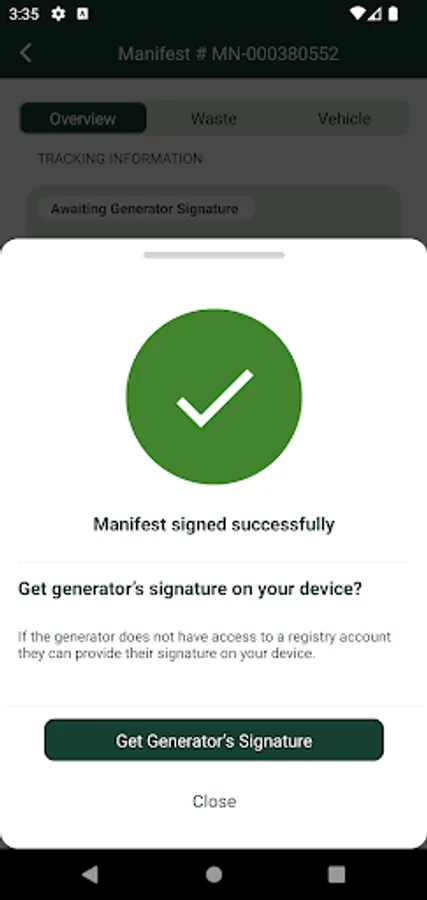Tap the green success checkmark icon
Viewport: 427px width, 900px height.
(214, 397)
